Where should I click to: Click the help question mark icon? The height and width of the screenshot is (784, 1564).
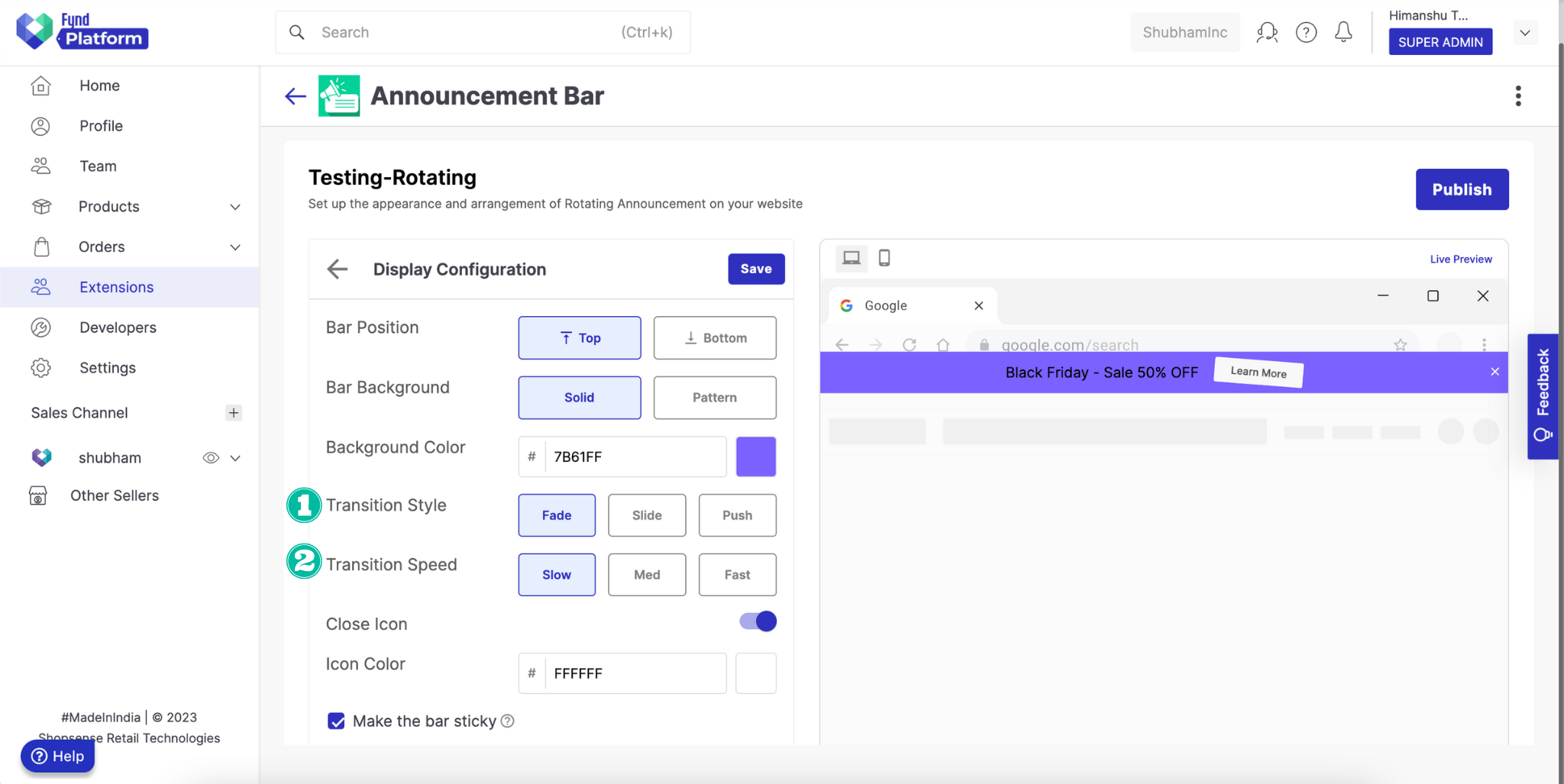click(1306, 32)
